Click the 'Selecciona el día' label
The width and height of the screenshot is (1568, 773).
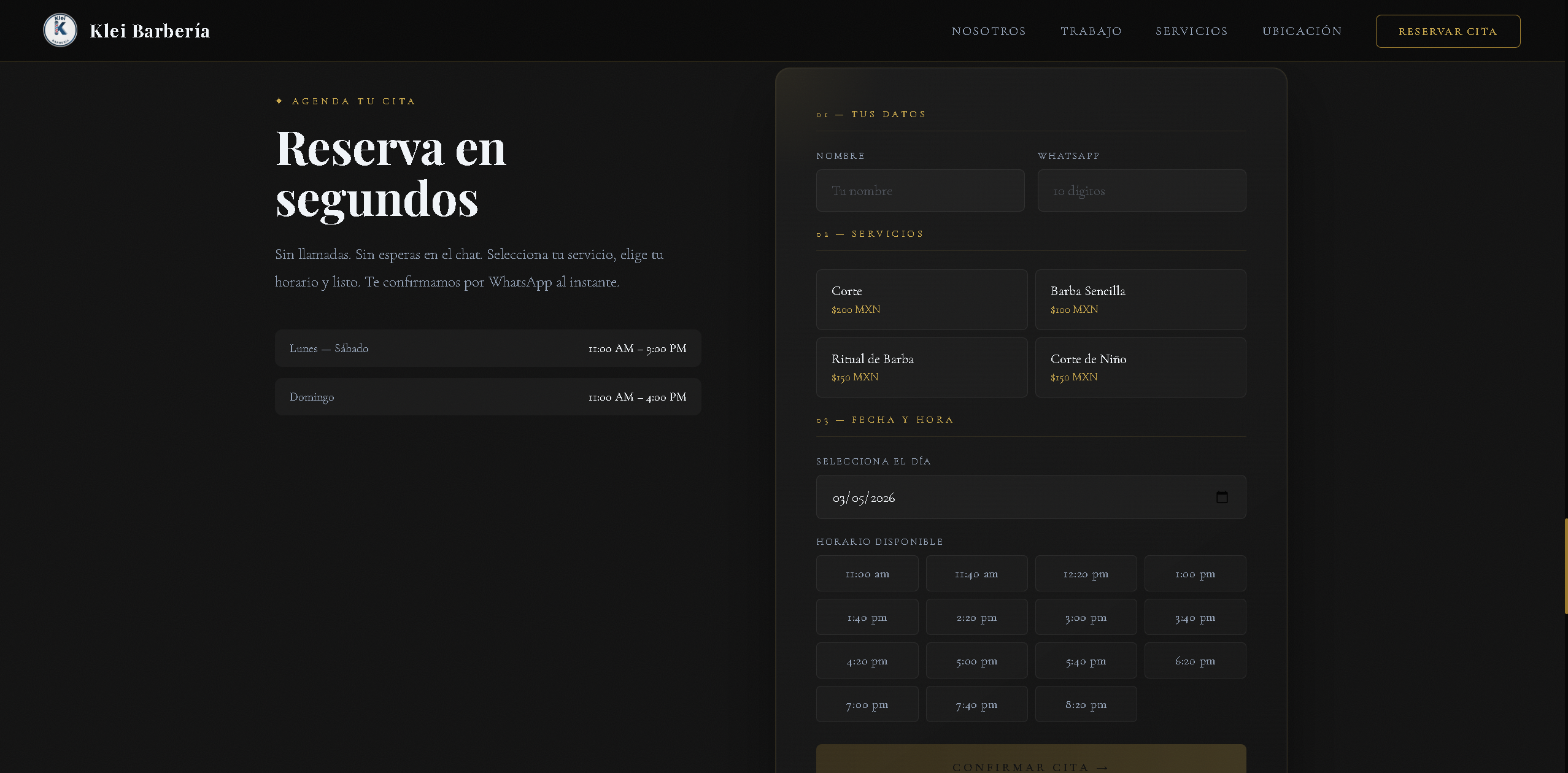[873, 461]
